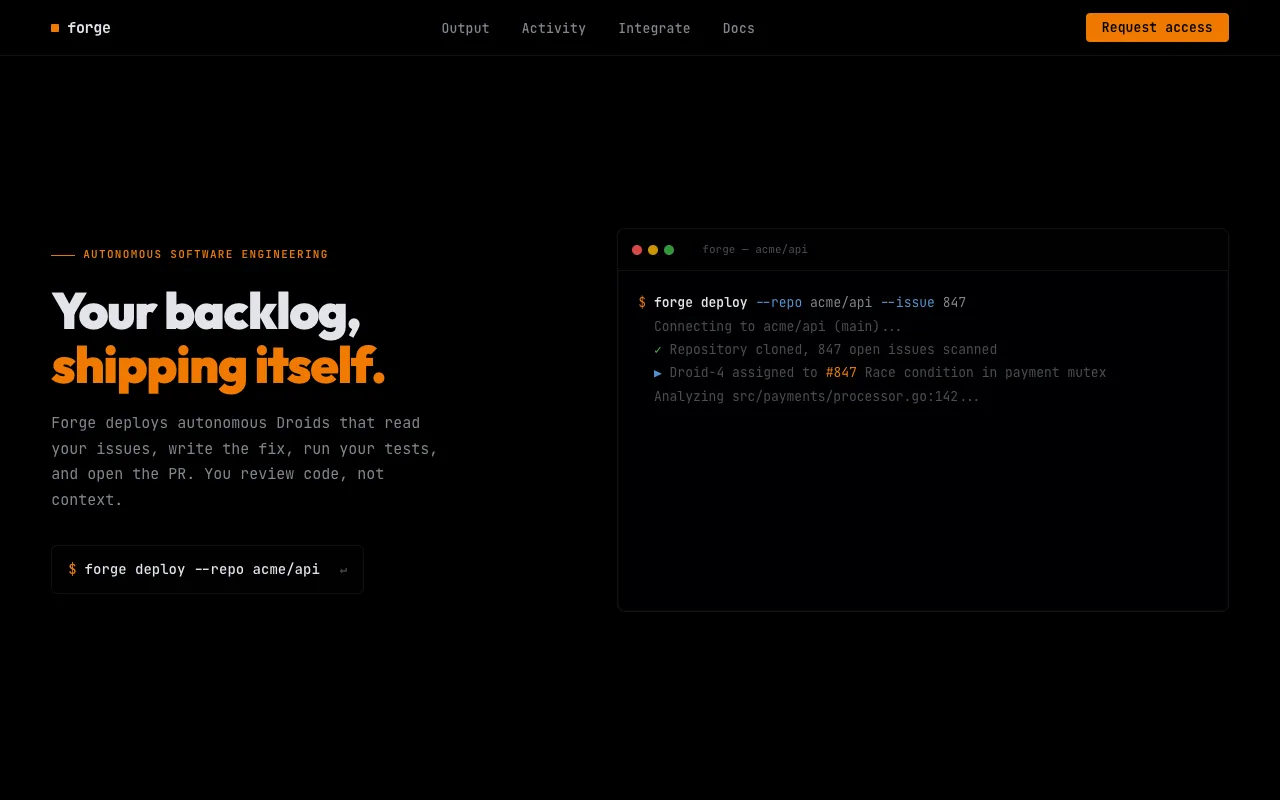Go to the Activity nav link
1280x800 pixels.
click(x=553, y=28)
